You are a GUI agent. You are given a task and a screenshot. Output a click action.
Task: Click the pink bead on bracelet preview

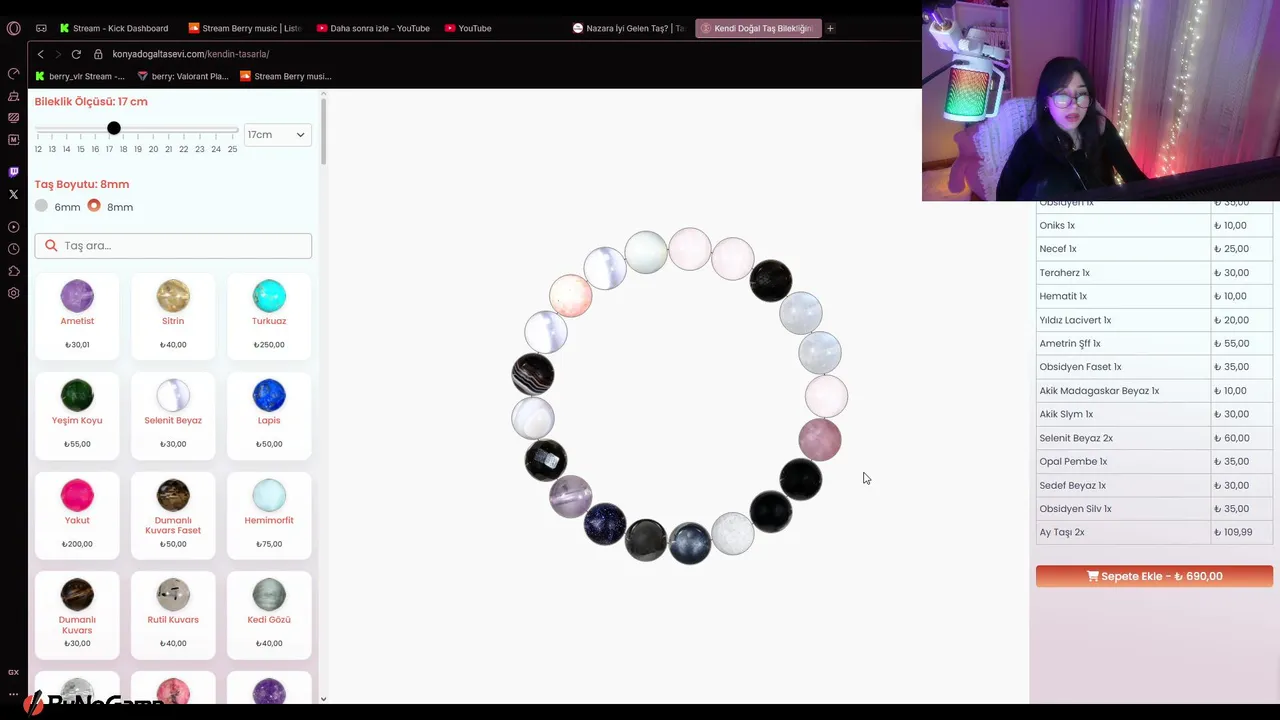820,440
